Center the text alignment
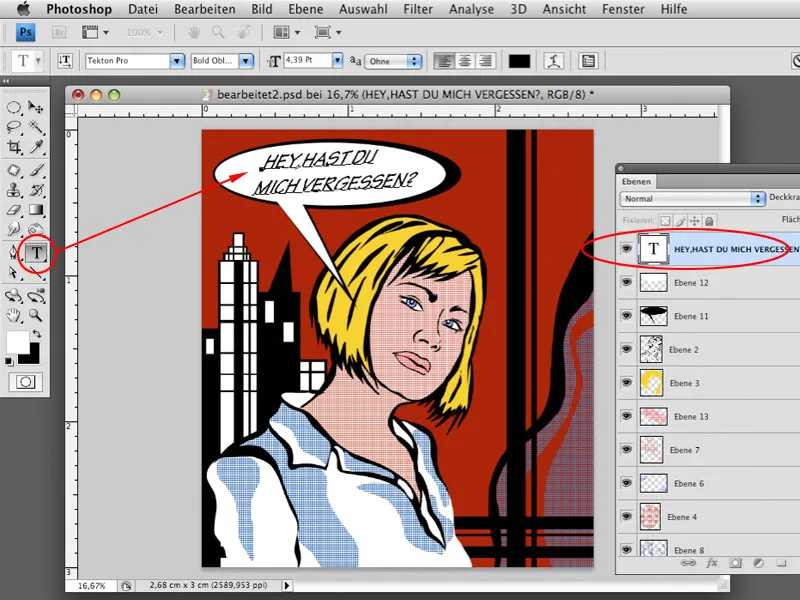Image resolution: width=800 pixels, height=600 pixels. [464, 61]
